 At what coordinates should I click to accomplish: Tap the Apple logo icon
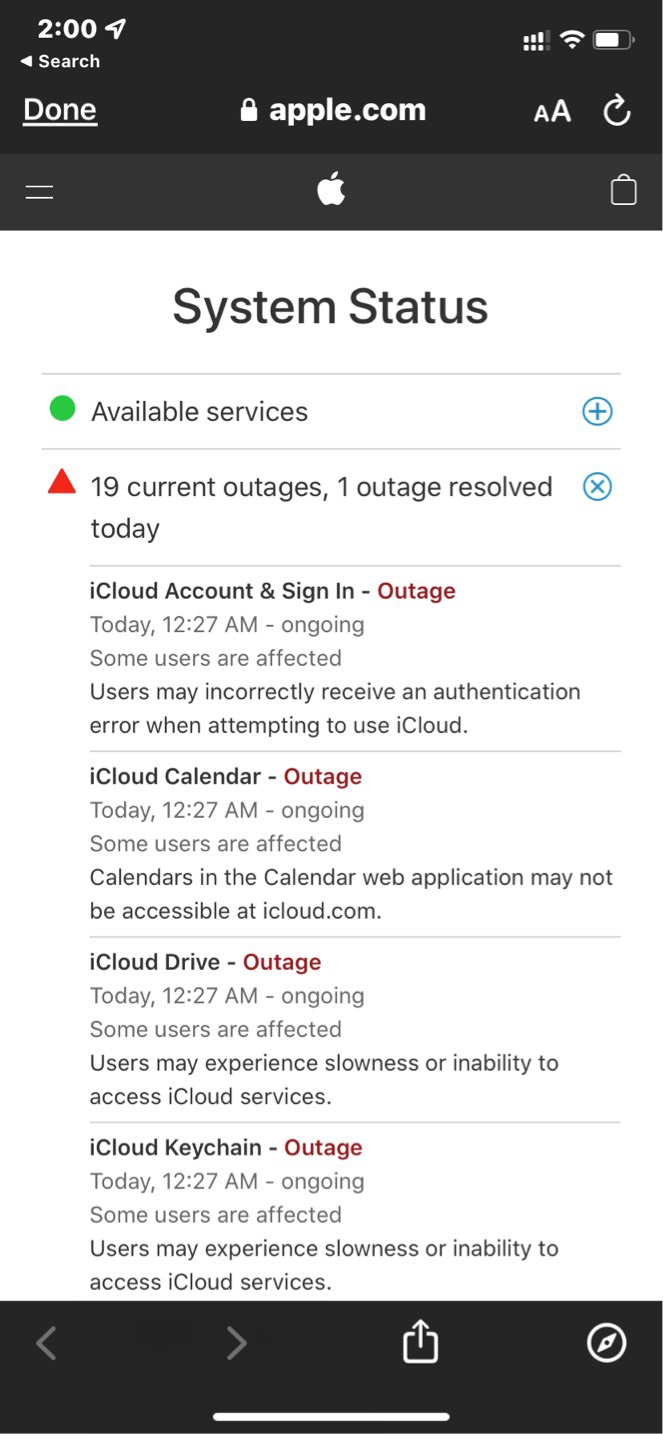click(x=331, y=189)
